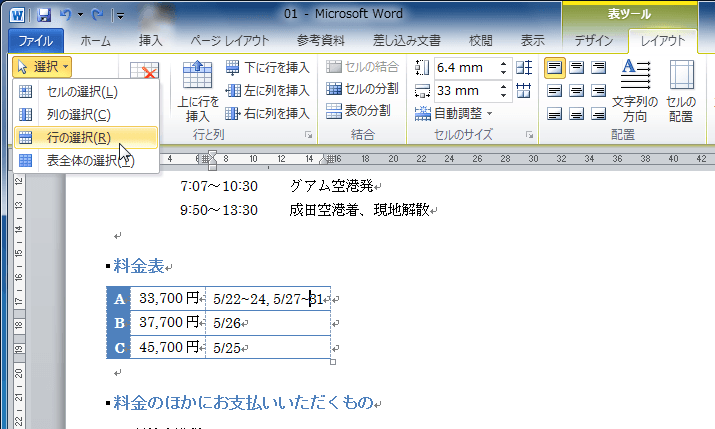The image size is (715, 429).
Task: Open the 行と列 dialog launcher
Action: pos(309,135)
